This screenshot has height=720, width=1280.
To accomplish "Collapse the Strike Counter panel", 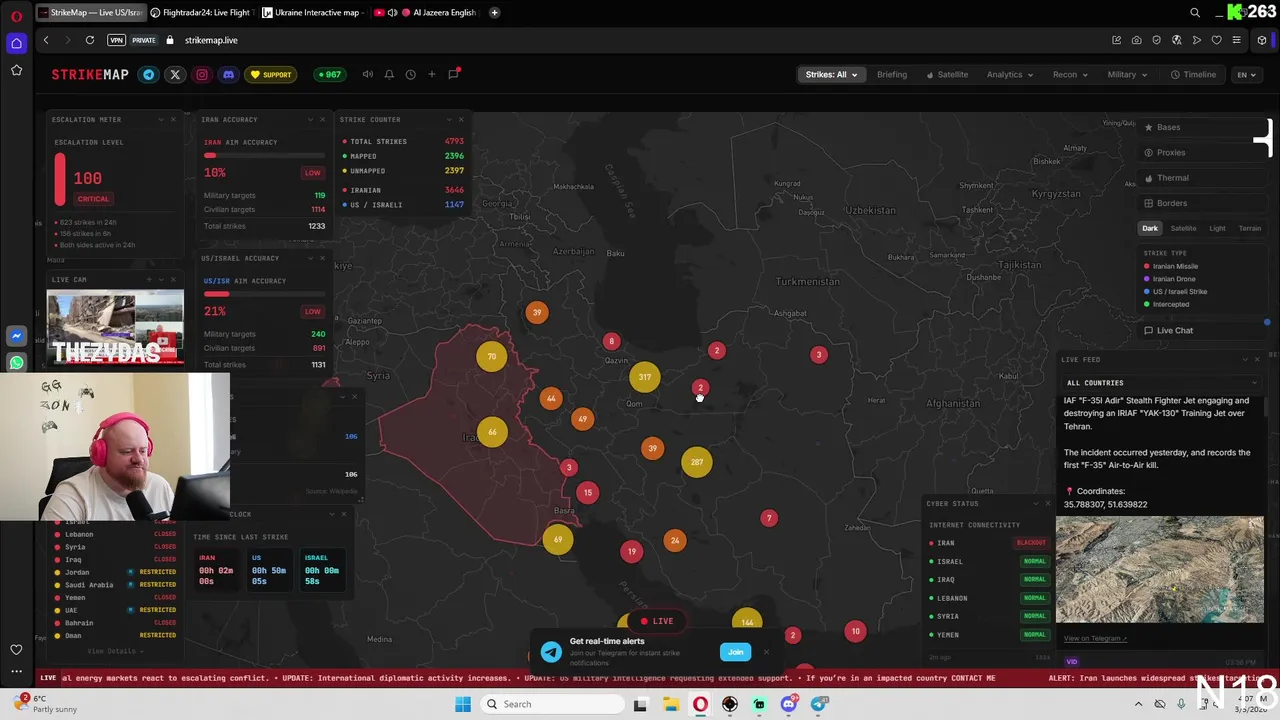I will (x=449, y=119).
